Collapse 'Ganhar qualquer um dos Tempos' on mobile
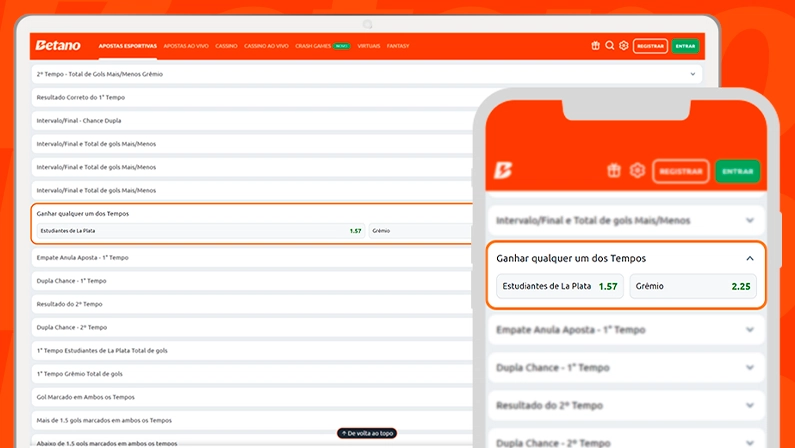 [x=750, y=258]
